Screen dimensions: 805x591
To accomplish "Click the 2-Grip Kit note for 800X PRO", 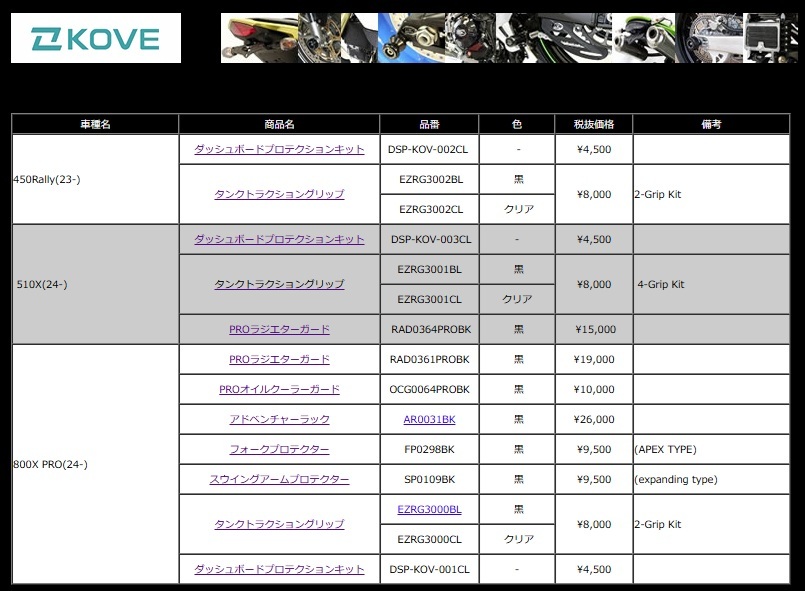I will pyautogui.click(x=658, y=524).
